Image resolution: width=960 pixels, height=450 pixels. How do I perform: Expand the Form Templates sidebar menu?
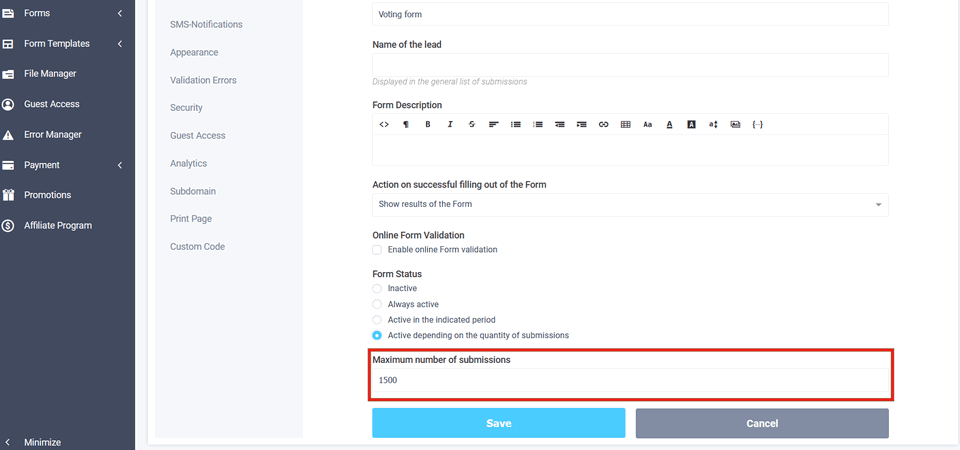(67, 44)
